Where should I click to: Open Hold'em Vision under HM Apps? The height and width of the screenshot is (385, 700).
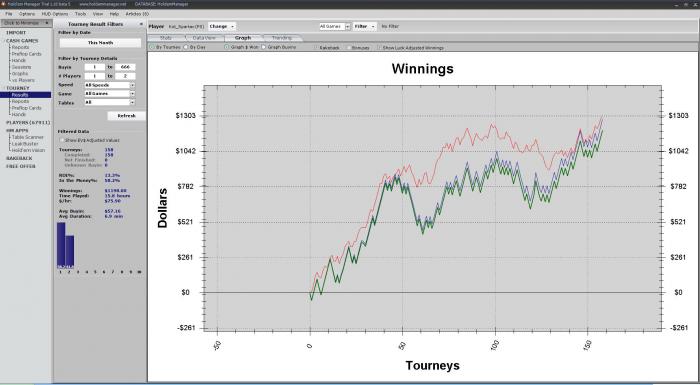coord(28,151)
